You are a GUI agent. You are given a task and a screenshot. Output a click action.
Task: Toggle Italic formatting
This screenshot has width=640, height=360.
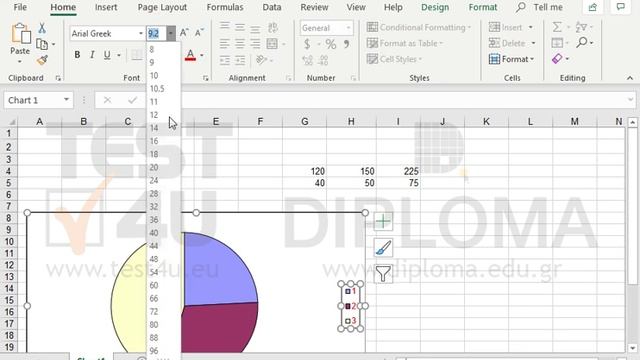[92, 55]
